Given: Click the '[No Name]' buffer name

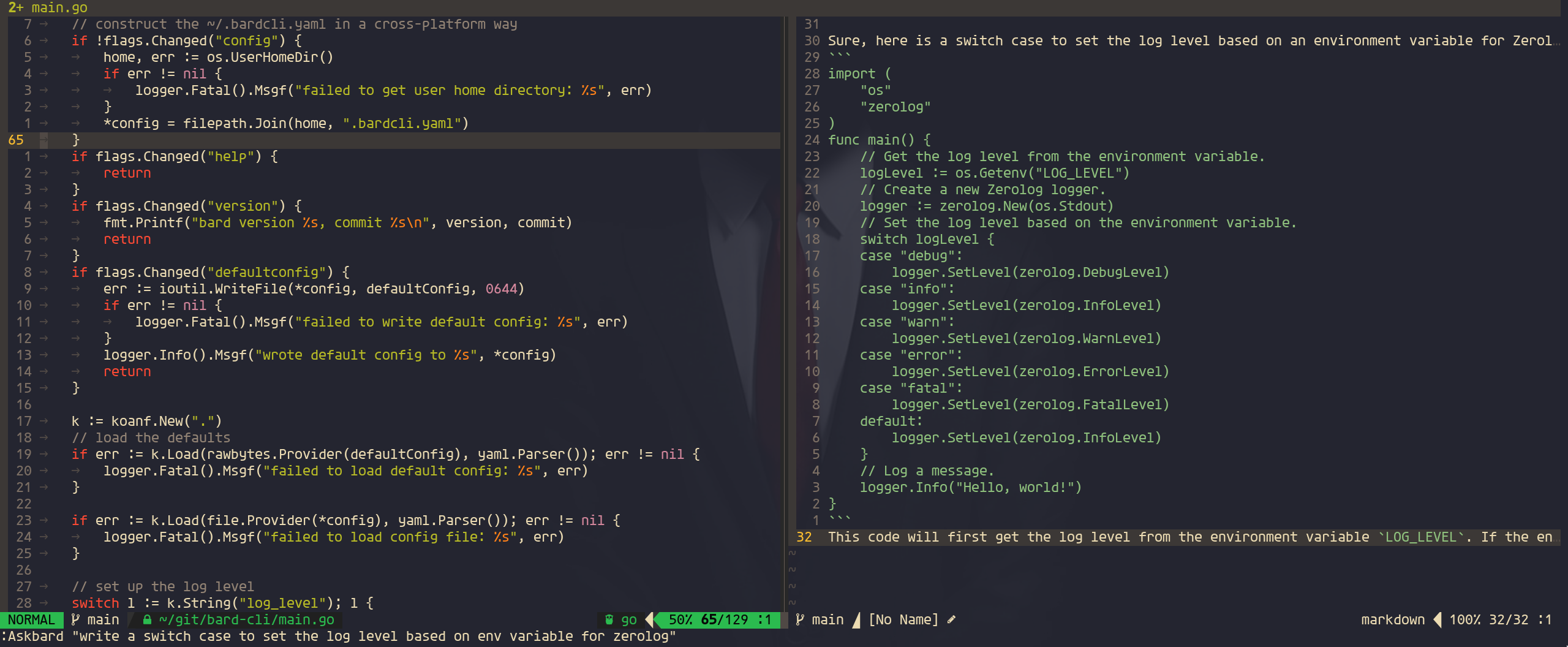Looking at the screenshot, I should pyautogui.click(x=903, y=619).
